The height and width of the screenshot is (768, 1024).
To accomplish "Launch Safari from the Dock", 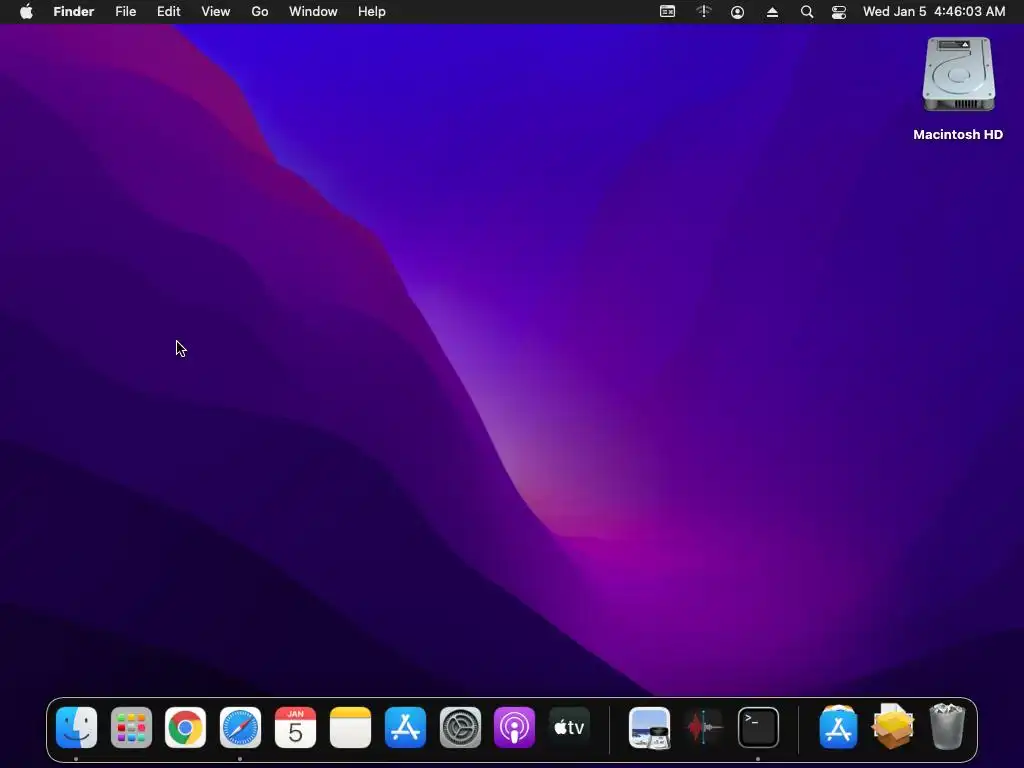I will [x=240, y=728].
